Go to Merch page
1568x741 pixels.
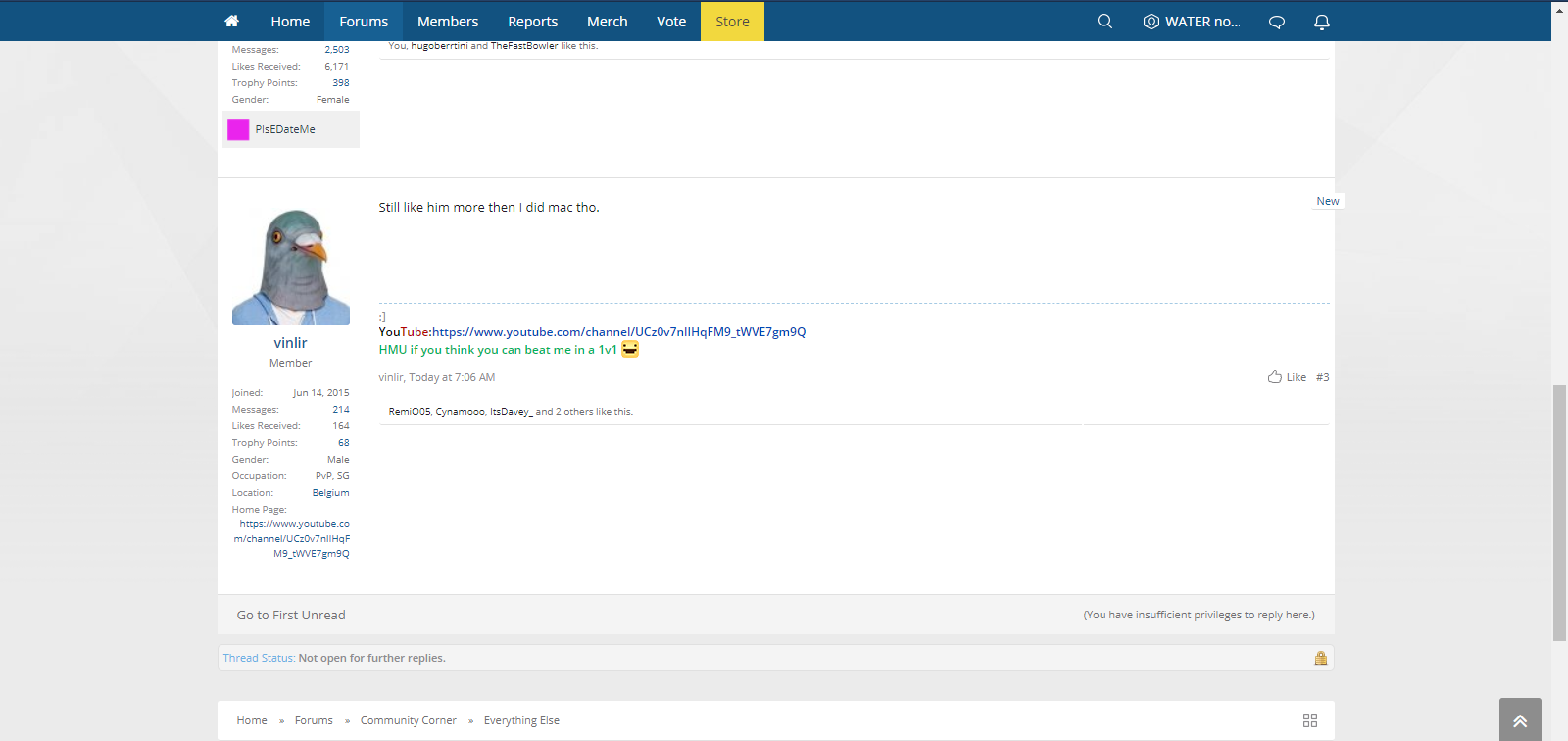[608, 22]
